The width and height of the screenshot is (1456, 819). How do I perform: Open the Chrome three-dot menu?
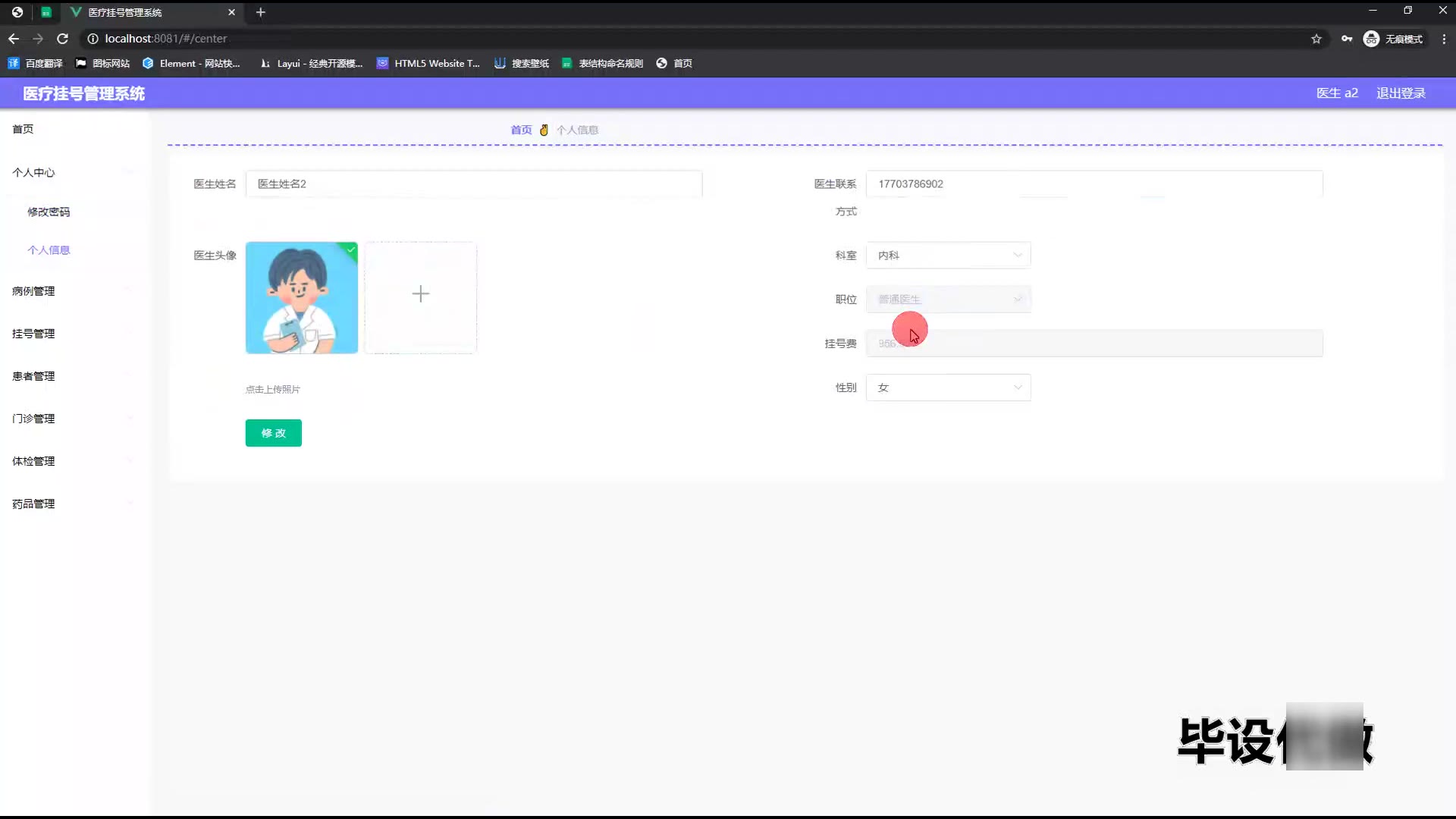pyautogui.click(x=1444, y=39)
